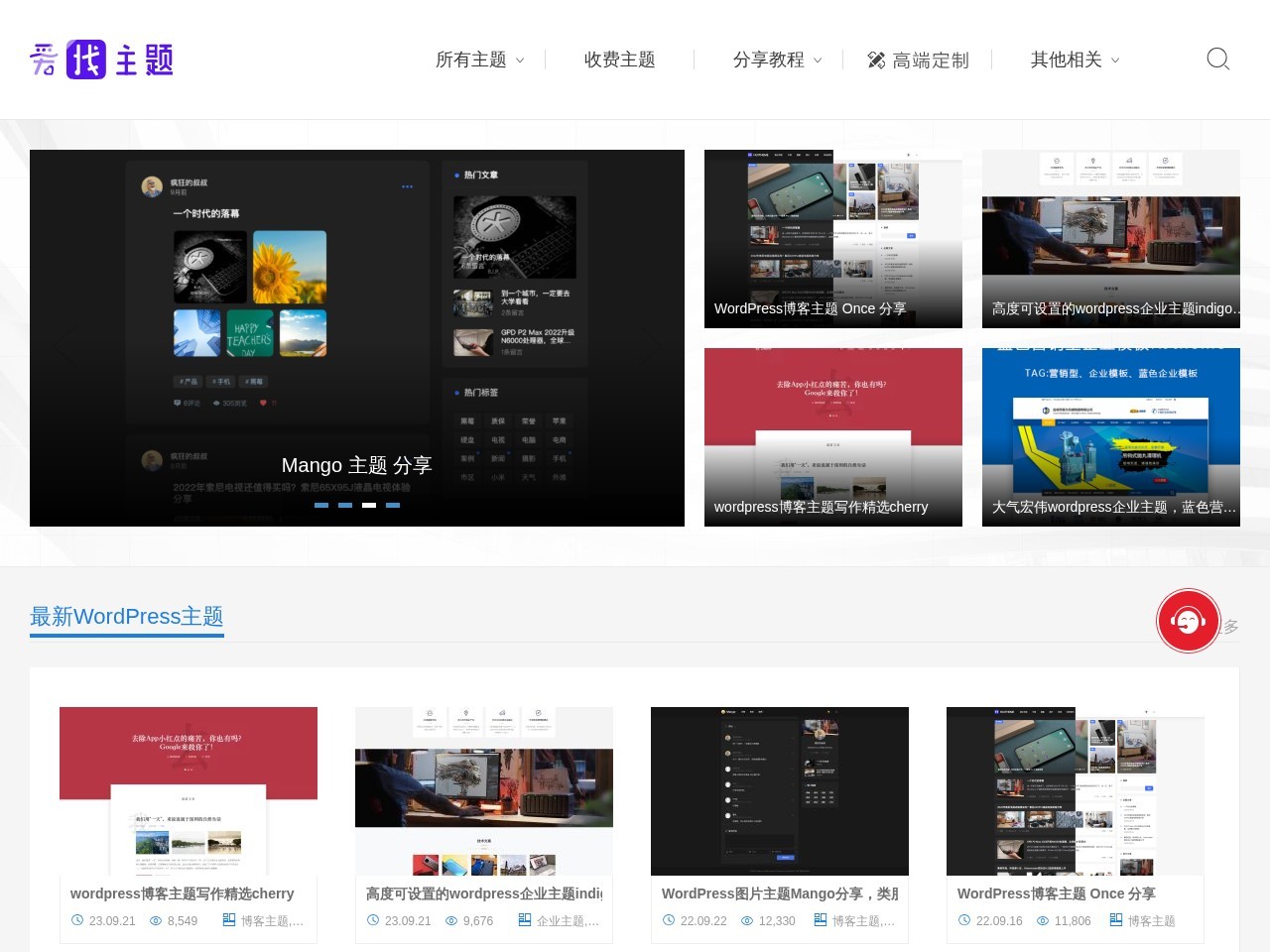
Task: Click the red customer service headset icon
Action: click(x=1188, y=621)
